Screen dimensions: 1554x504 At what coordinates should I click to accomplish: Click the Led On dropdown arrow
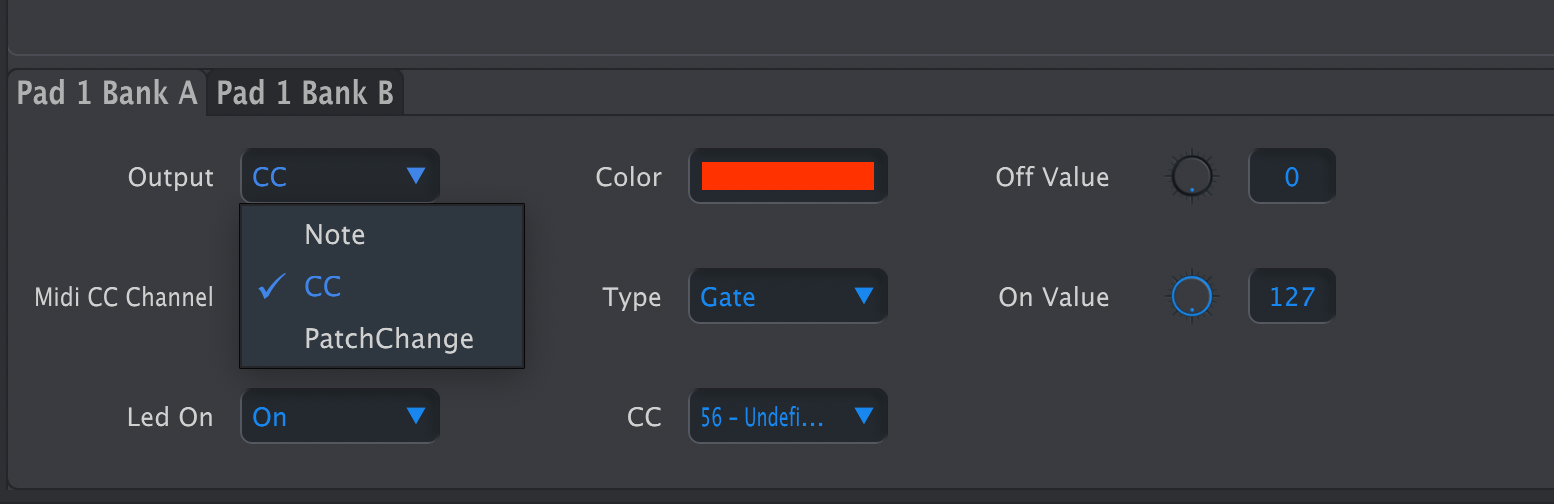point(416,416)
